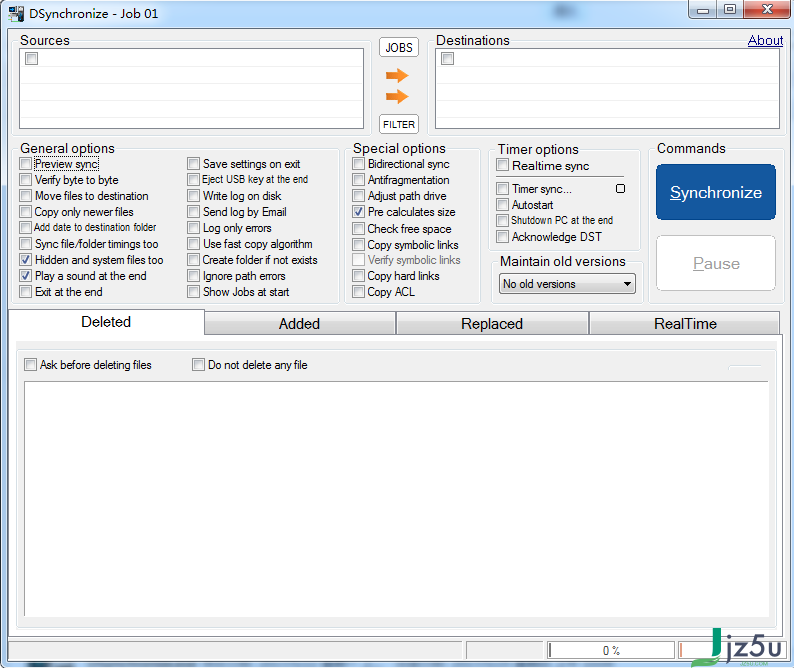Click the lower orange arrow icon
Screen dimensions: 794x668
click(x=397, y=96)
